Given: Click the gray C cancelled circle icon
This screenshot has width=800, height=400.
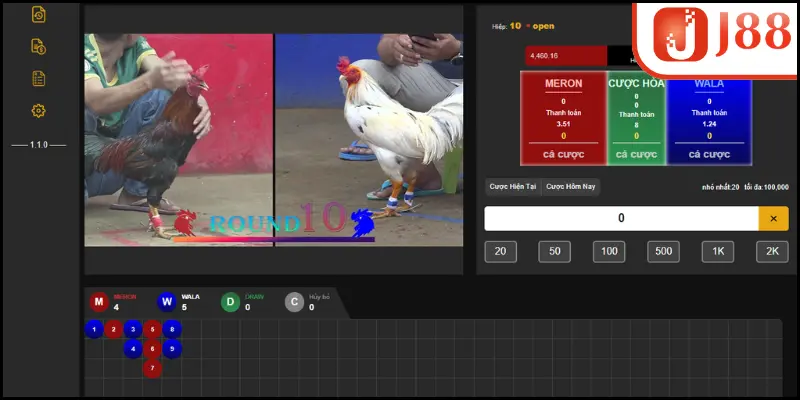Looking at the screenshot, I should point(294,302).
